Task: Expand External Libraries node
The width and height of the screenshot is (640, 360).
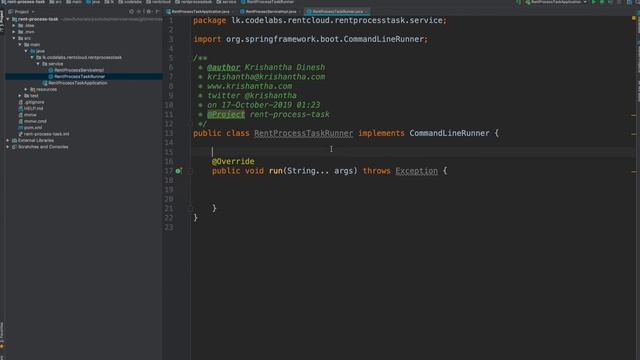Action: (x=8, y=140)
